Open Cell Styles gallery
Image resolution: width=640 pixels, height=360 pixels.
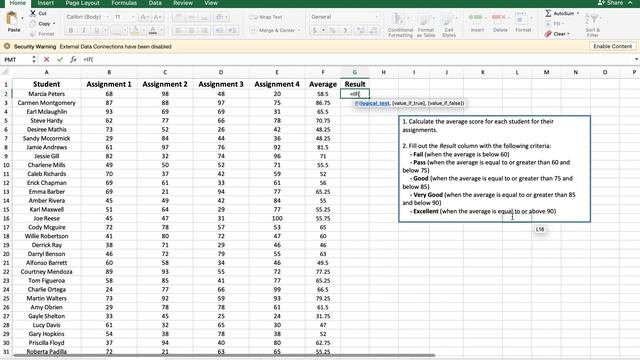click(449, 25)
